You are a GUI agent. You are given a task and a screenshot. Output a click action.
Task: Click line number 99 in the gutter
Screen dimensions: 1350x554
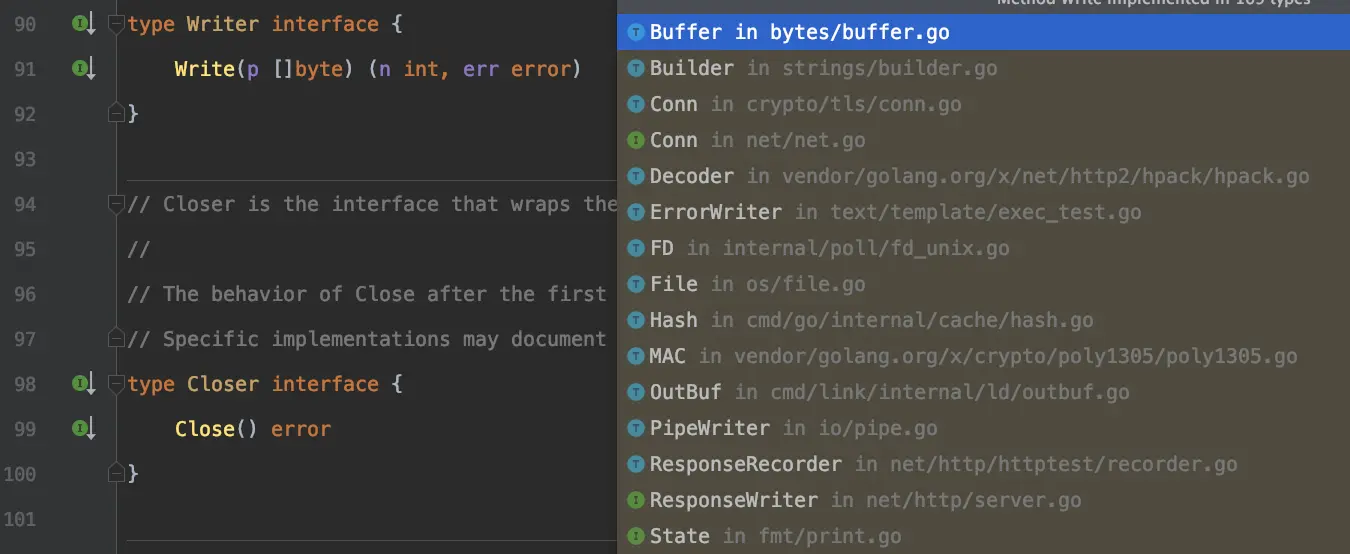[25, 429]
